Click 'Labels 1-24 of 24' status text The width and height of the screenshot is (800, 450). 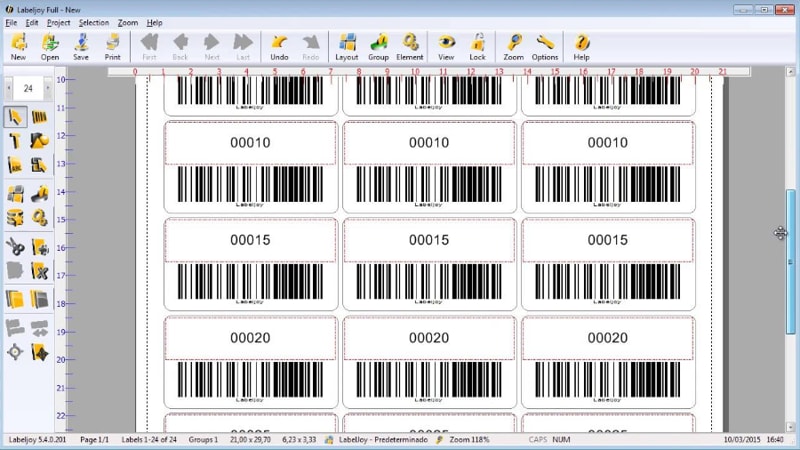(149, 439)
